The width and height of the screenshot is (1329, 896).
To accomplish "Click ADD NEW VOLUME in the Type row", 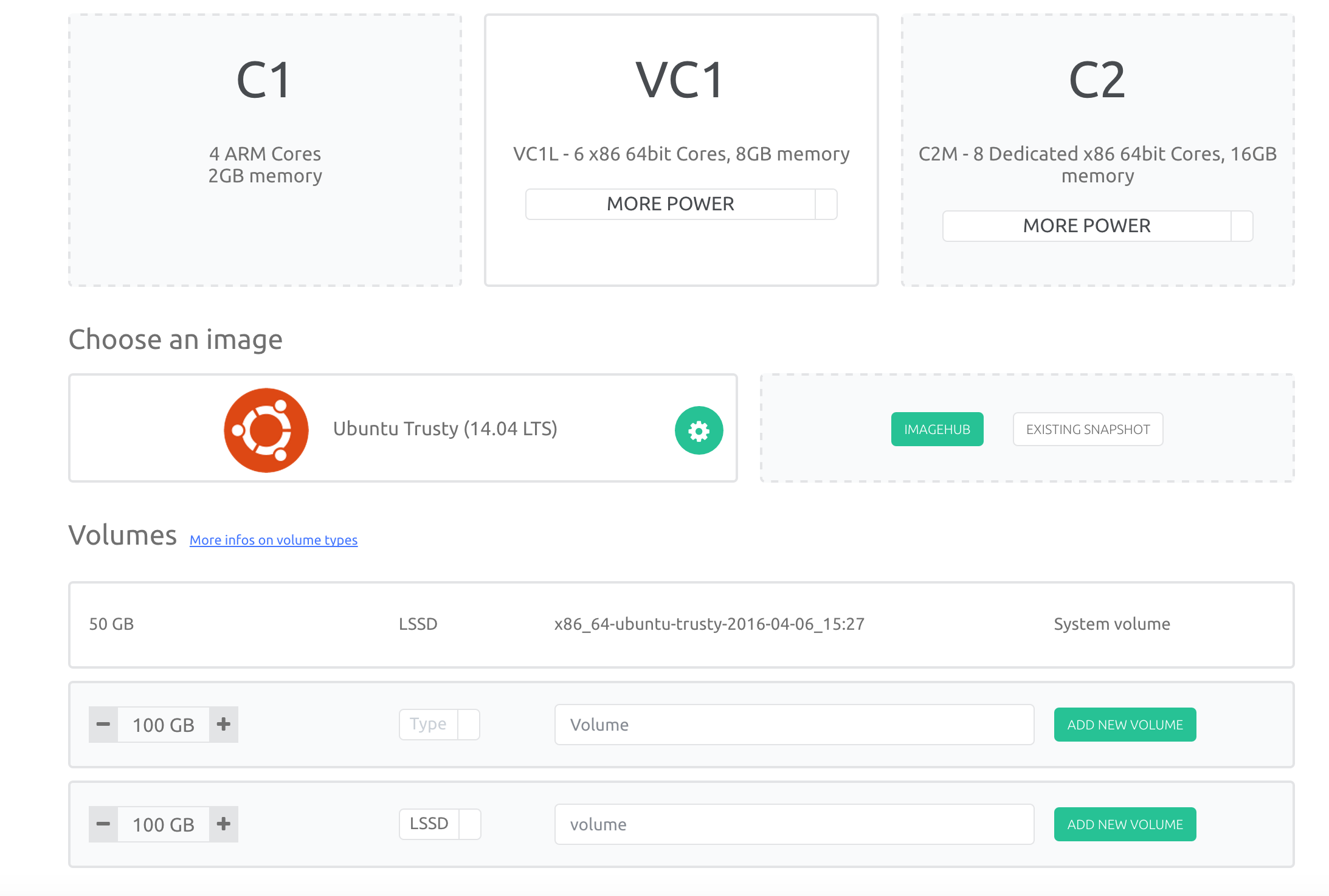I will click(1125, 725).
